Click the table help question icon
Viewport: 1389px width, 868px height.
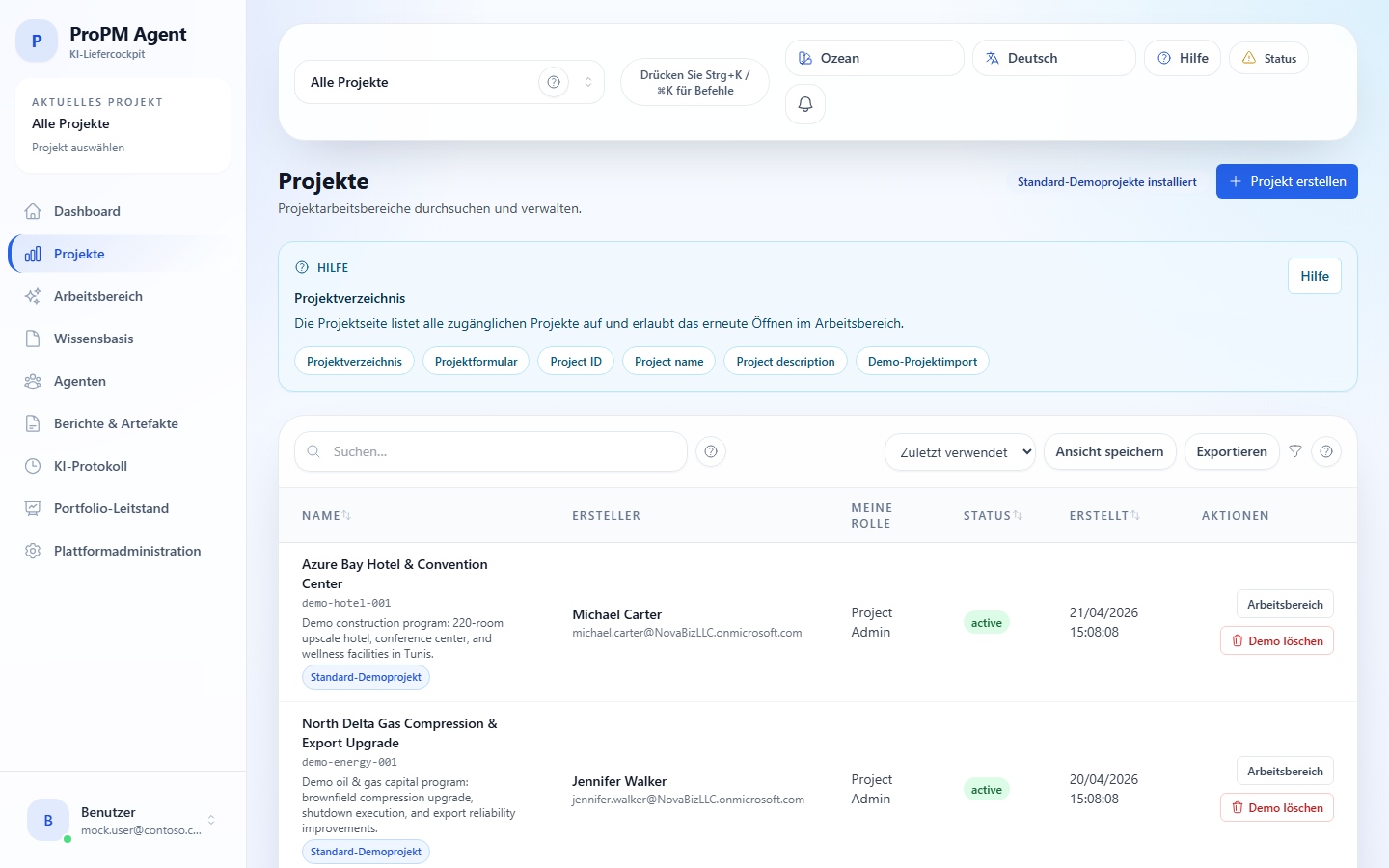[1326, 451]
